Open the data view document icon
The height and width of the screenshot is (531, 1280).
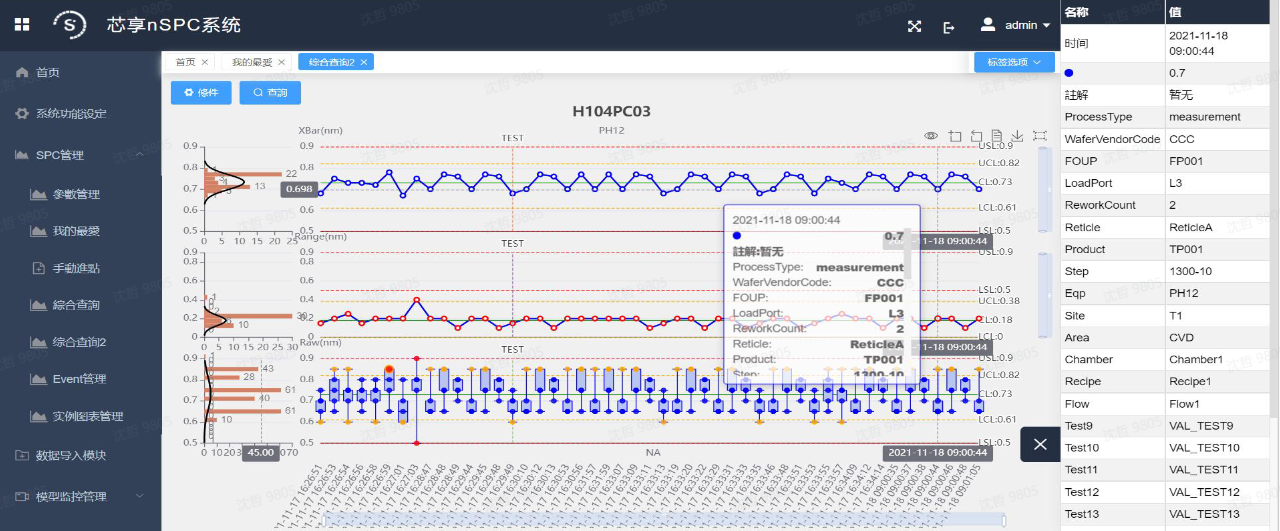tap(997, 136)
